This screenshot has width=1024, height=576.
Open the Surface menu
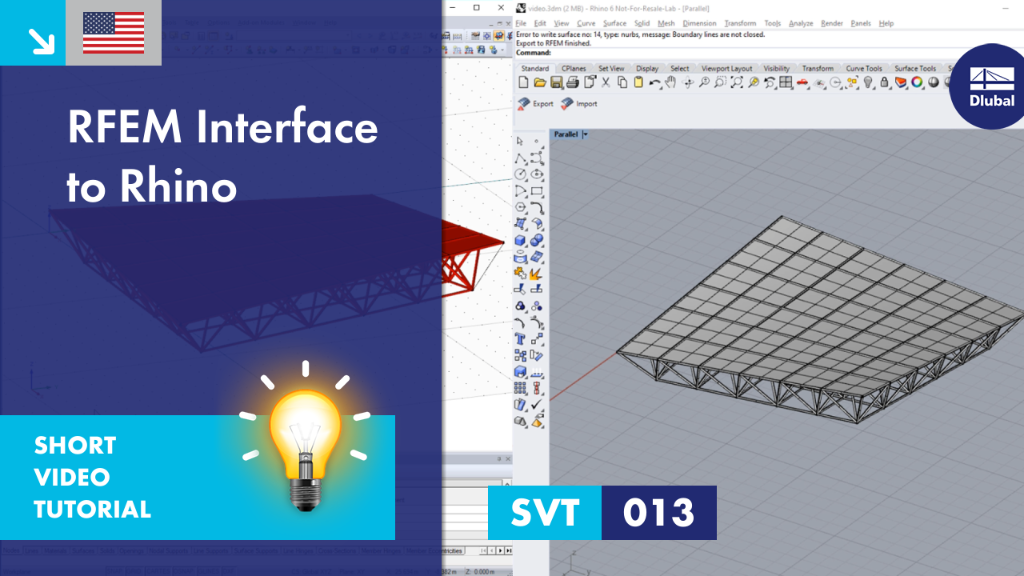pyautogui.click(x=615, y=24)
